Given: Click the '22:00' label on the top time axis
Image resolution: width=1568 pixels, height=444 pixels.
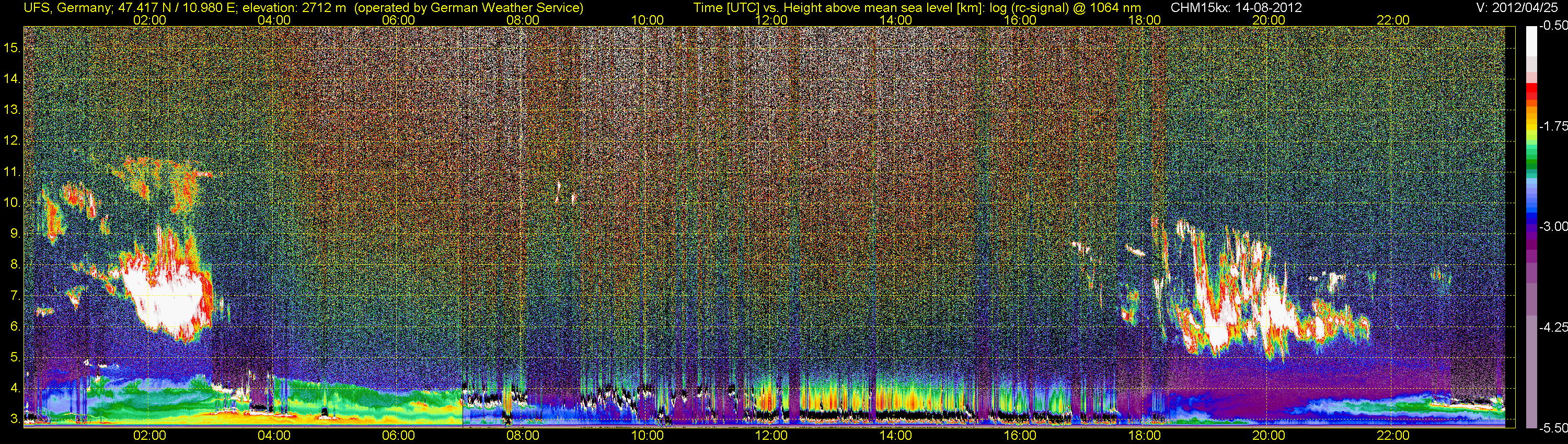Looking at the screenshot, I should [x=1393, y=20].
